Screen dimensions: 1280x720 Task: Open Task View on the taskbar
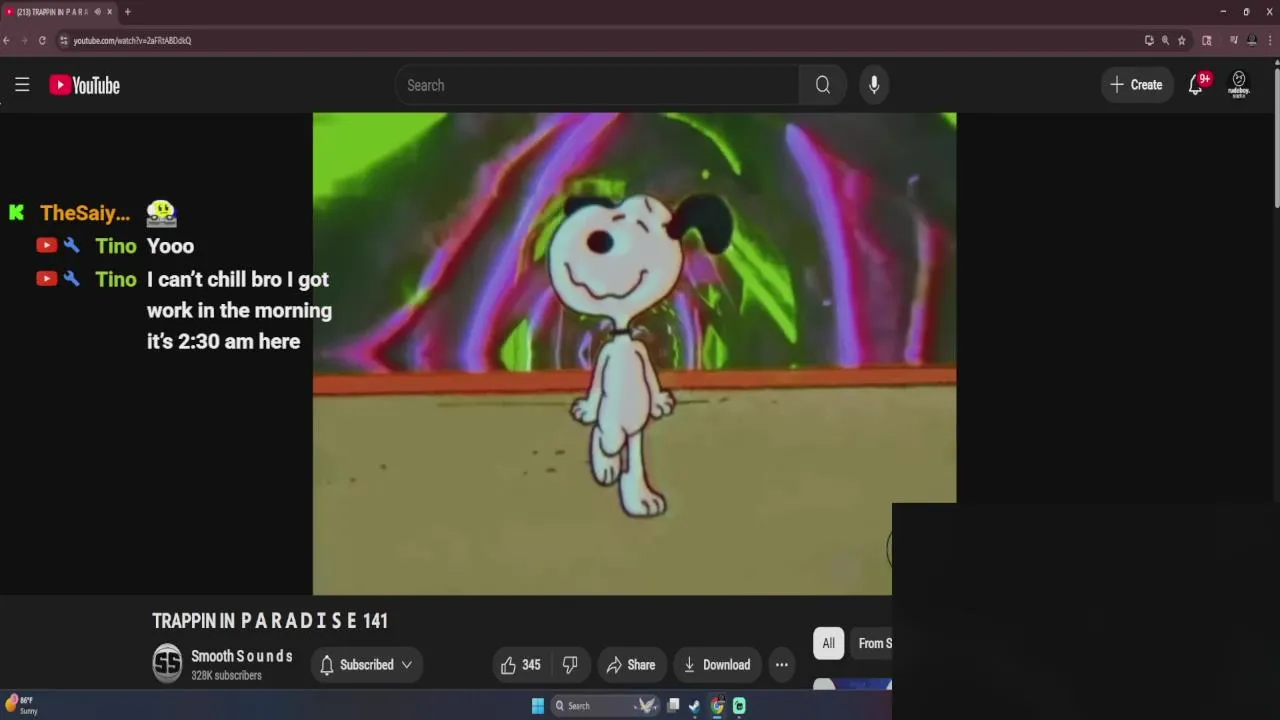673,706
